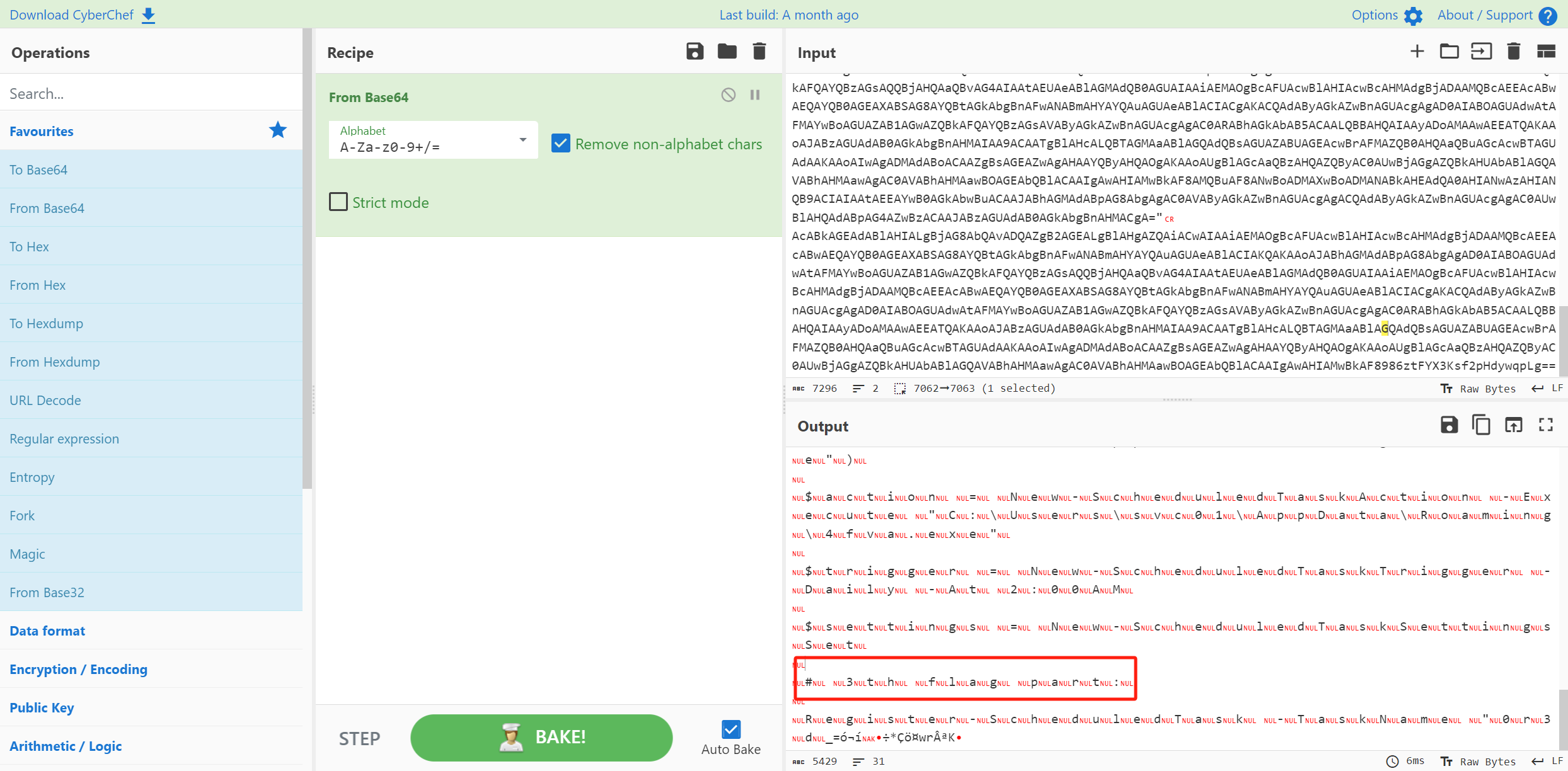The image size is (1568, 771).
Task: Clear the recipe with the trash icon
Action: coord(759,52)
